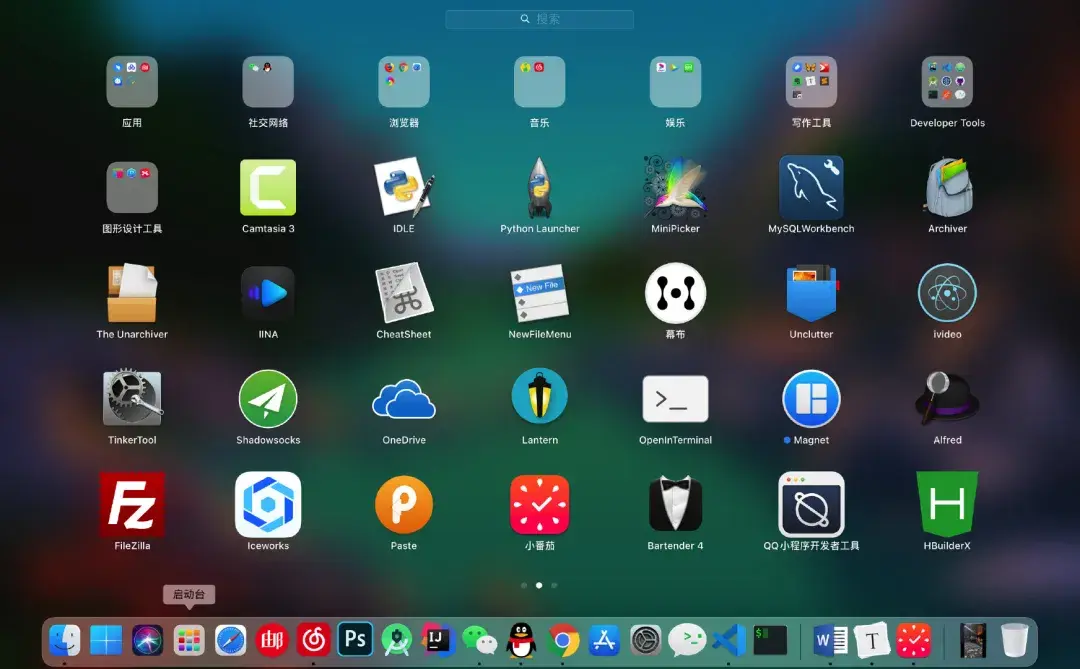Viewport: 1080px width, 669px height.
Task: Open Microsoft Word from the Dock
Action: [830, 640]
